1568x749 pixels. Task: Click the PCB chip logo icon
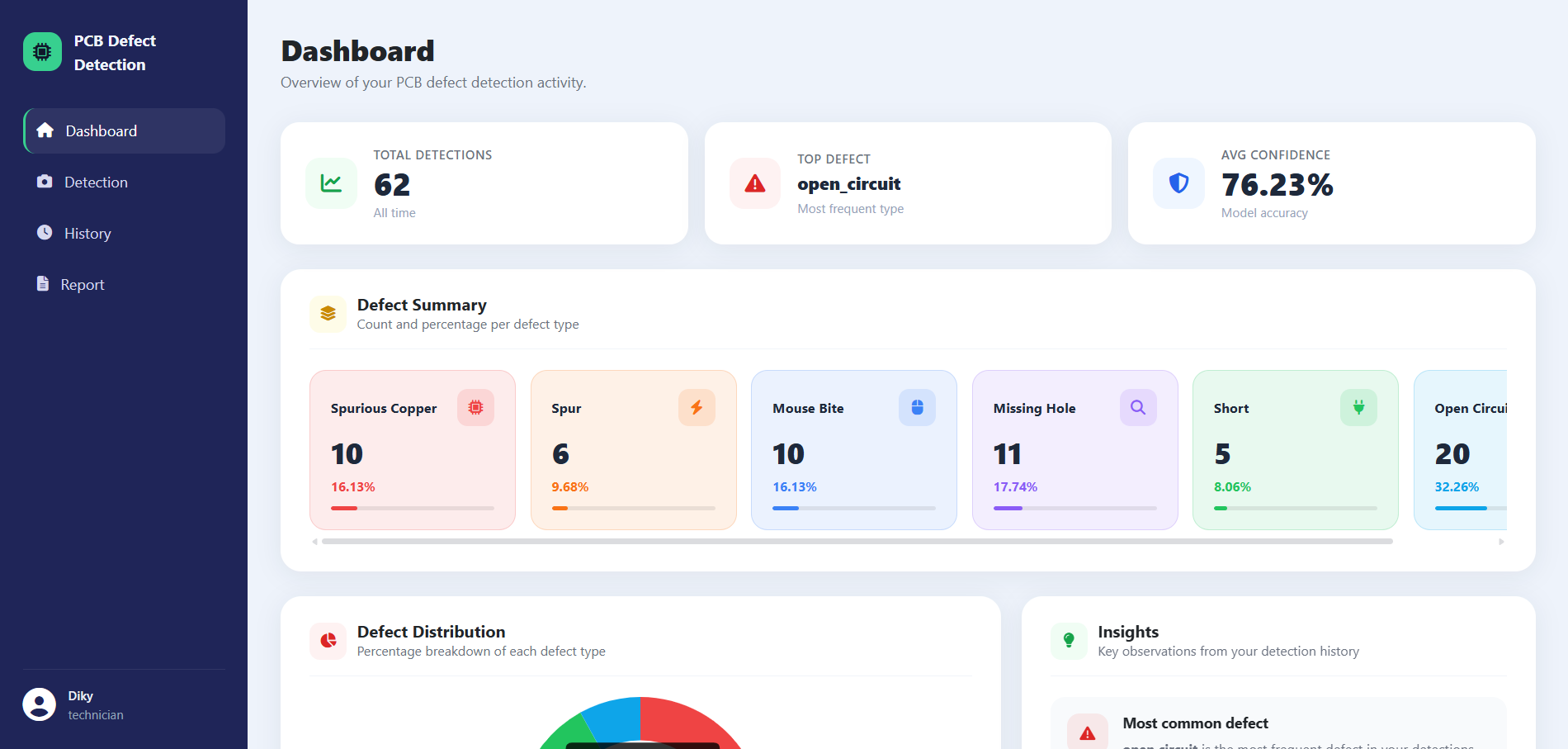tap(42, 52)
